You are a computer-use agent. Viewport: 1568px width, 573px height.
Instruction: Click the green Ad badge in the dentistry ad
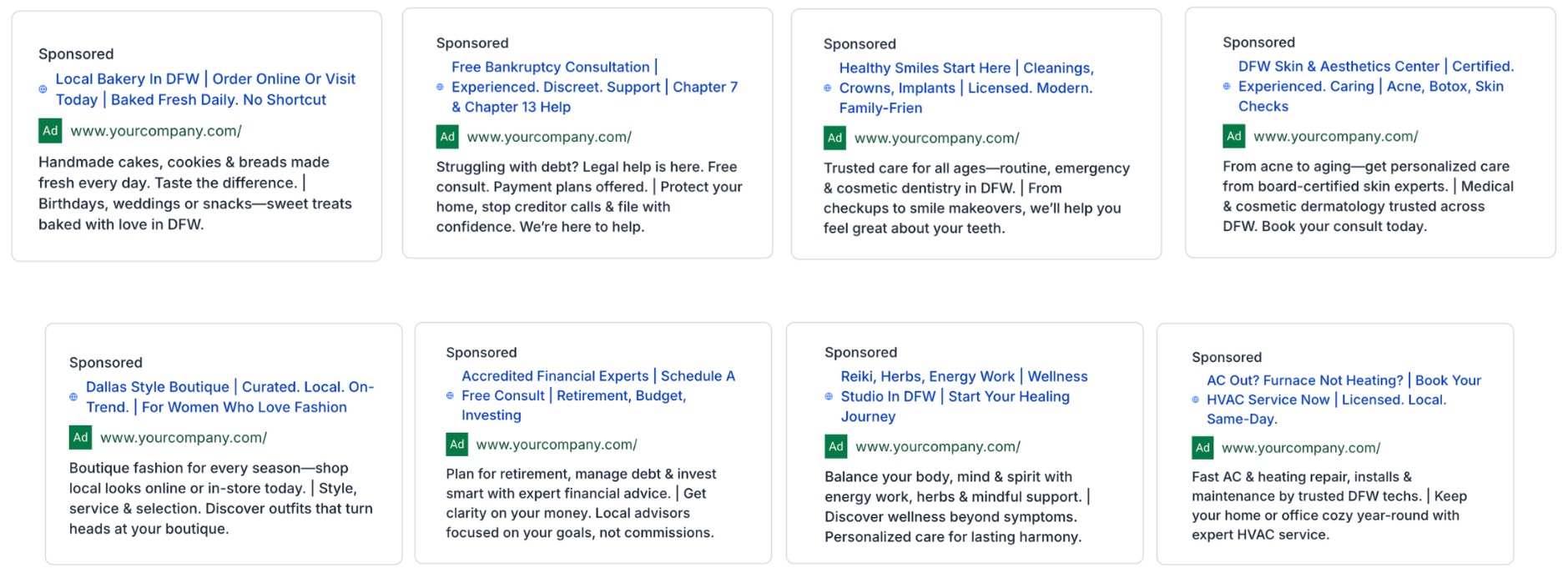(834, 138)
